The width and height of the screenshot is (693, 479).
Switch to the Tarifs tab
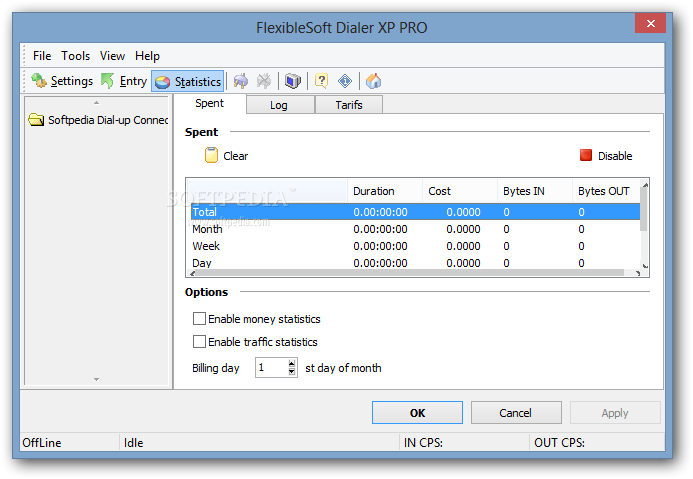click(349, 105)
